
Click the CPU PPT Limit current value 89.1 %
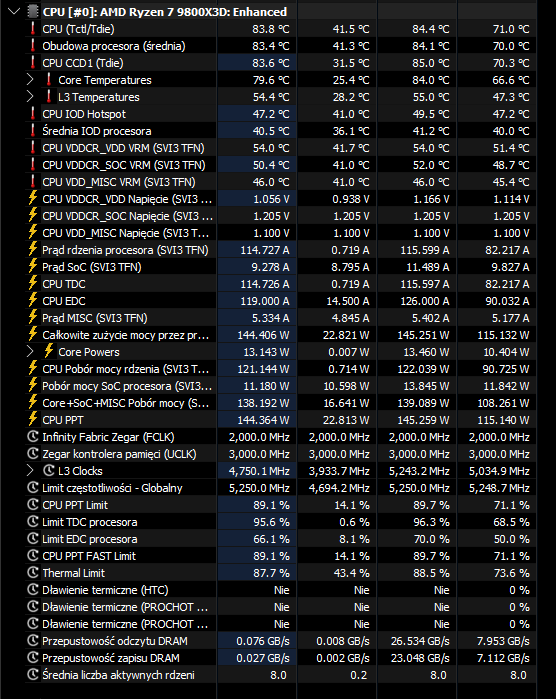pos(271,505)
